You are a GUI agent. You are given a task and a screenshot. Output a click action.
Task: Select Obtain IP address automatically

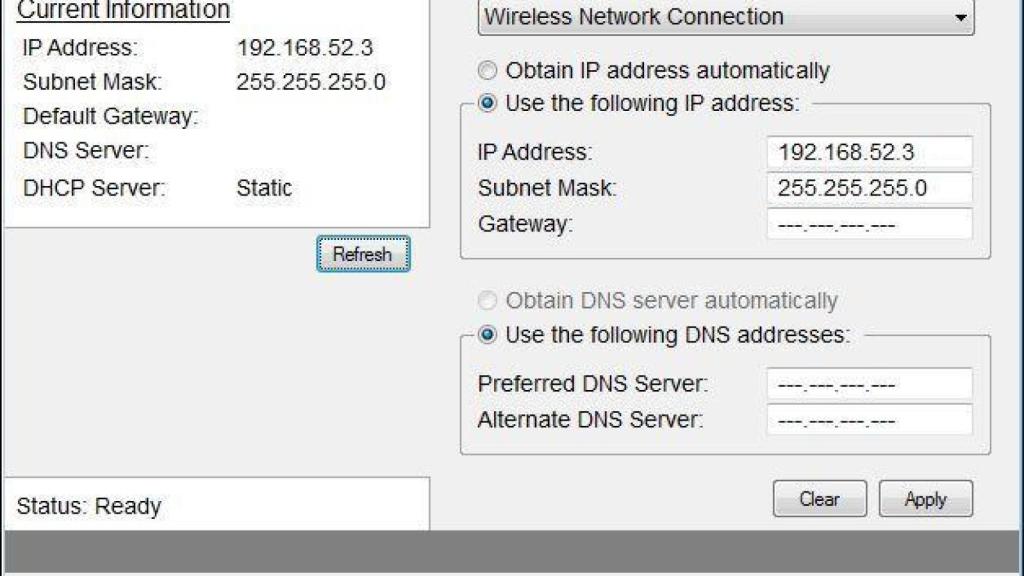point(488,71)
